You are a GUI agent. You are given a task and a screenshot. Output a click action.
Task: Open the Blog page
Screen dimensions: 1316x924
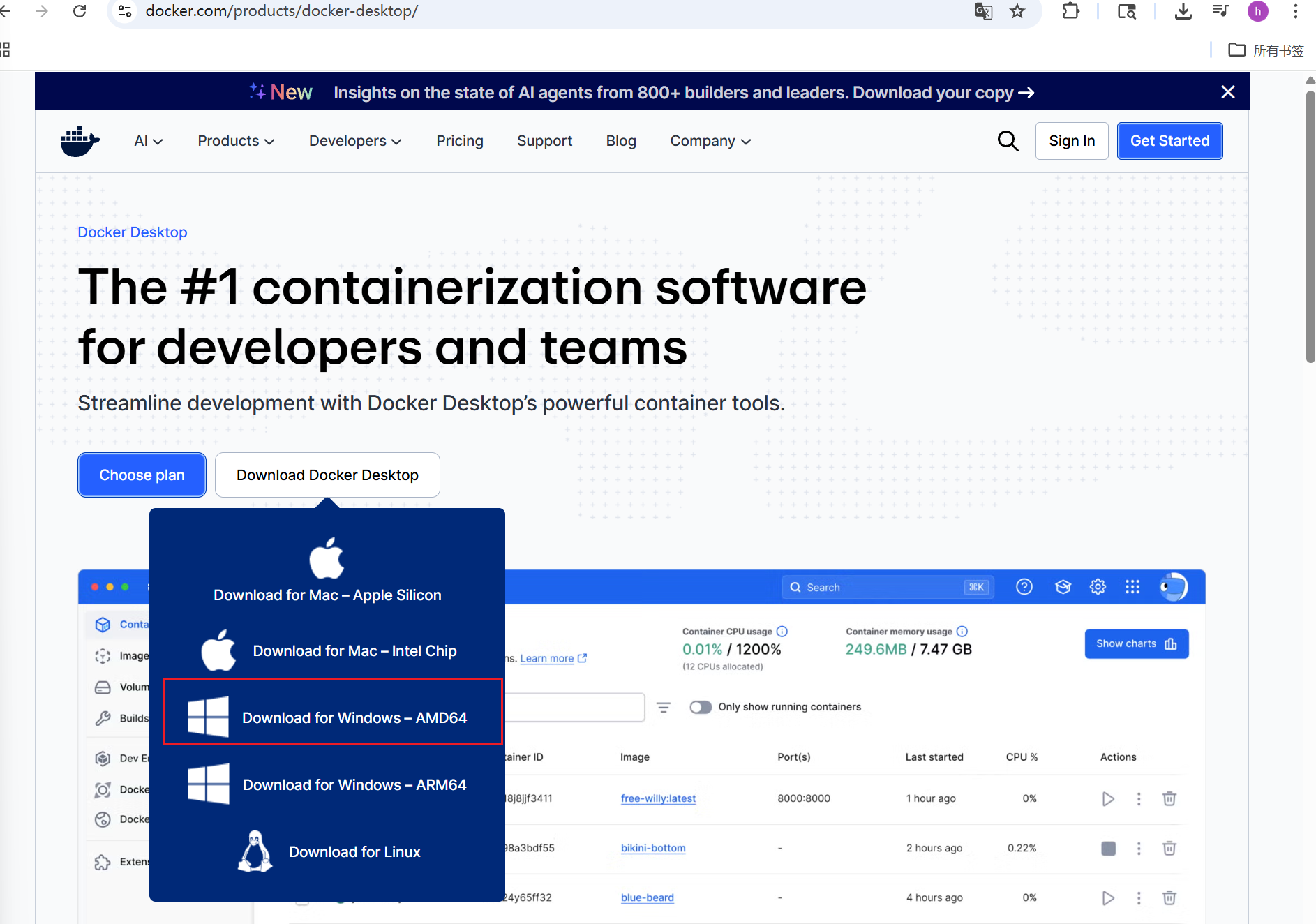(x=621, y=141)
